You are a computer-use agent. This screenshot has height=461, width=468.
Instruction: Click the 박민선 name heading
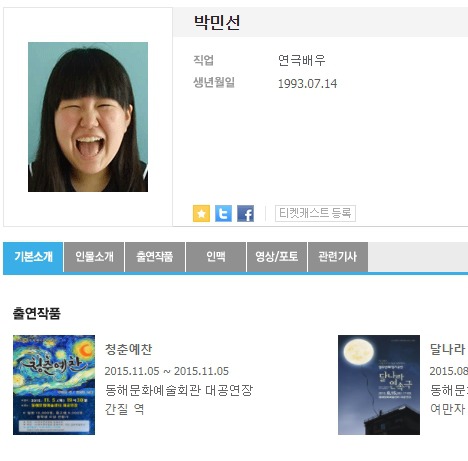[x=217, y=22]
